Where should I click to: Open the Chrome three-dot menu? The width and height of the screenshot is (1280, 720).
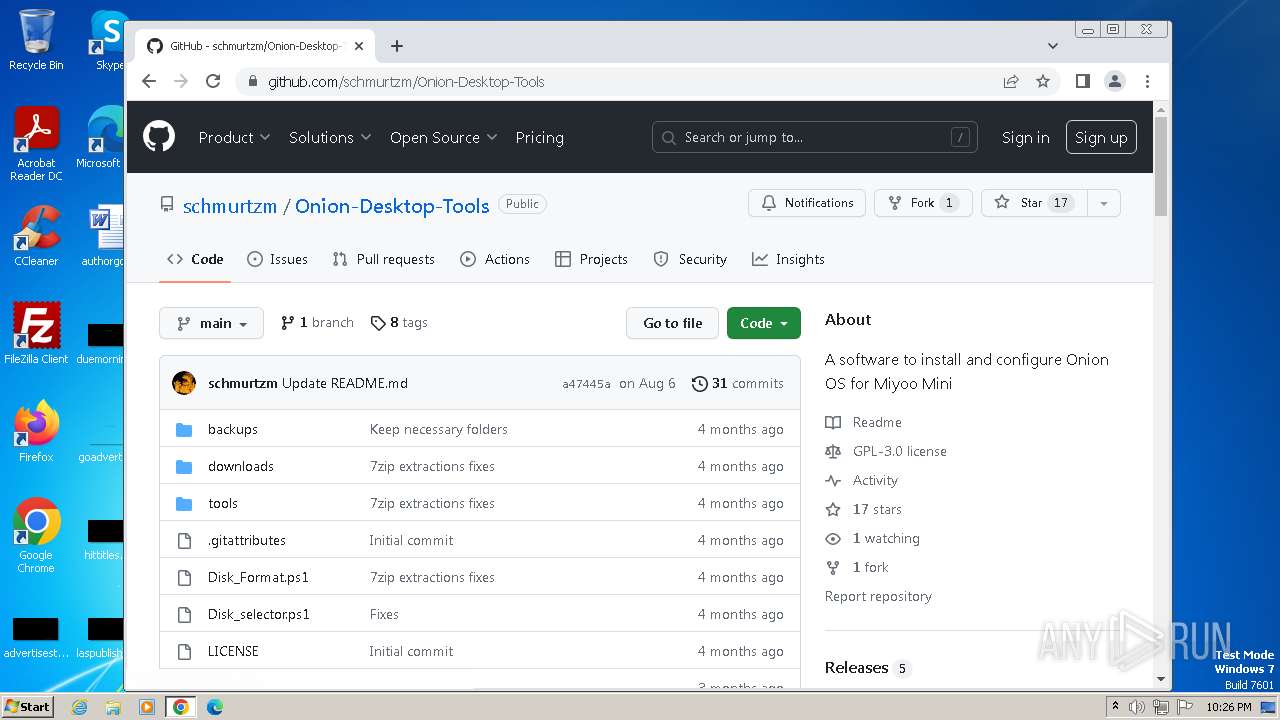click(1147, 81)
